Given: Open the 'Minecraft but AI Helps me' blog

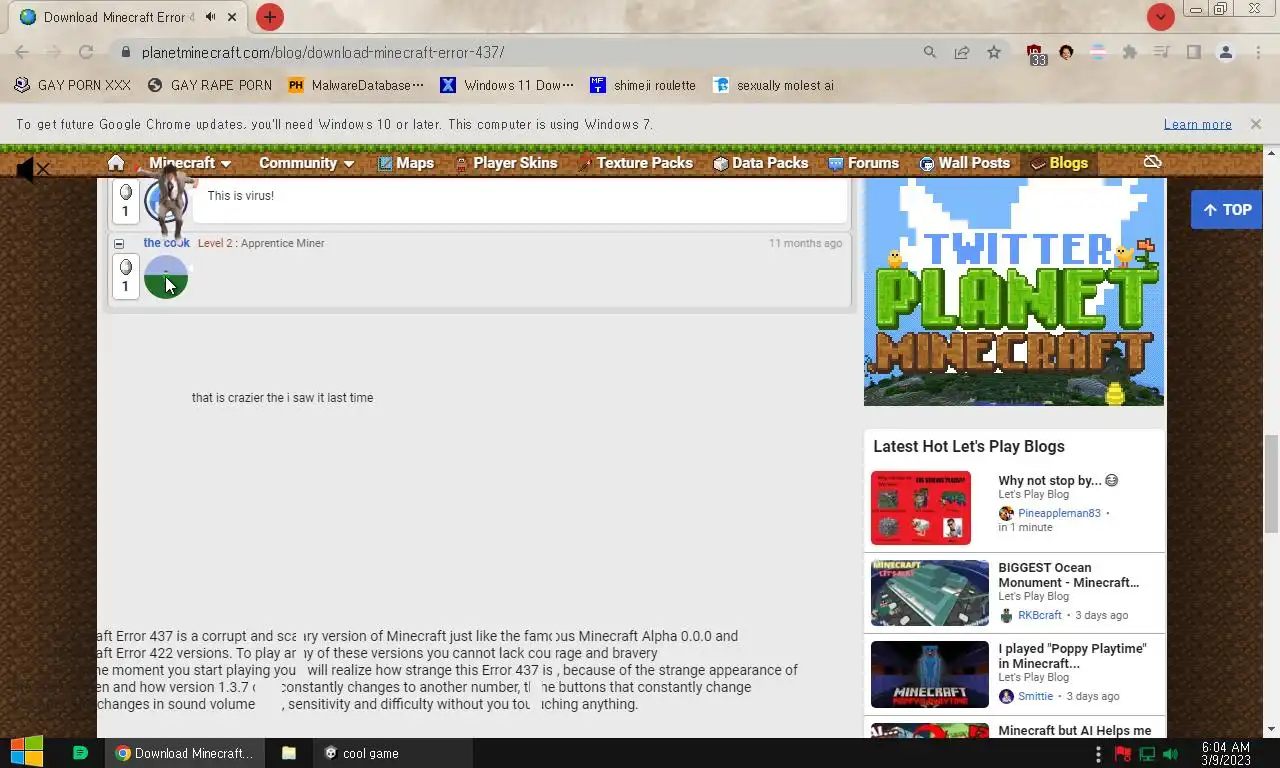Looking at the screenshot, I should [1074, 731].
